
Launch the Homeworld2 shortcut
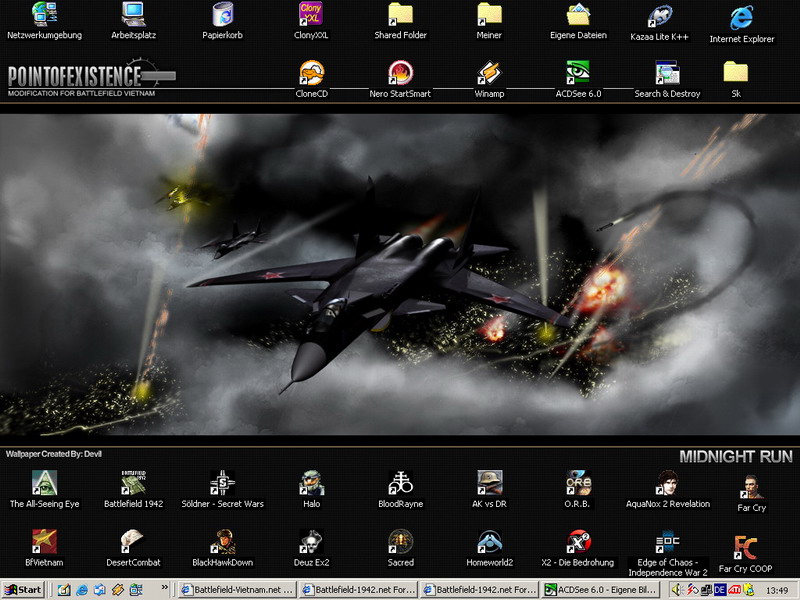tap(489, 548)
